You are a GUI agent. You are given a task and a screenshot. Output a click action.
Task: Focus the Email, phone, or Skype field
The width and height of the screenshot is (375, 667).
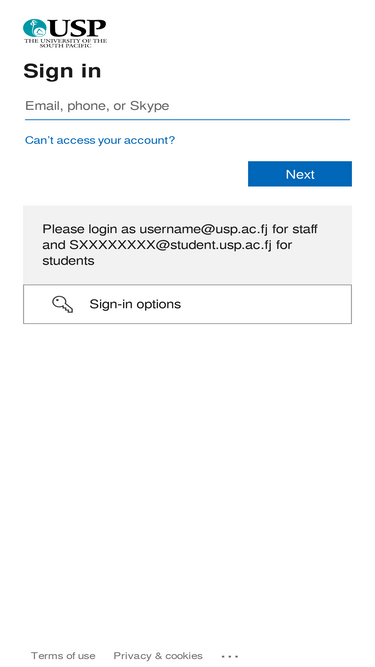pyautogui.click(x=187, y=106)
